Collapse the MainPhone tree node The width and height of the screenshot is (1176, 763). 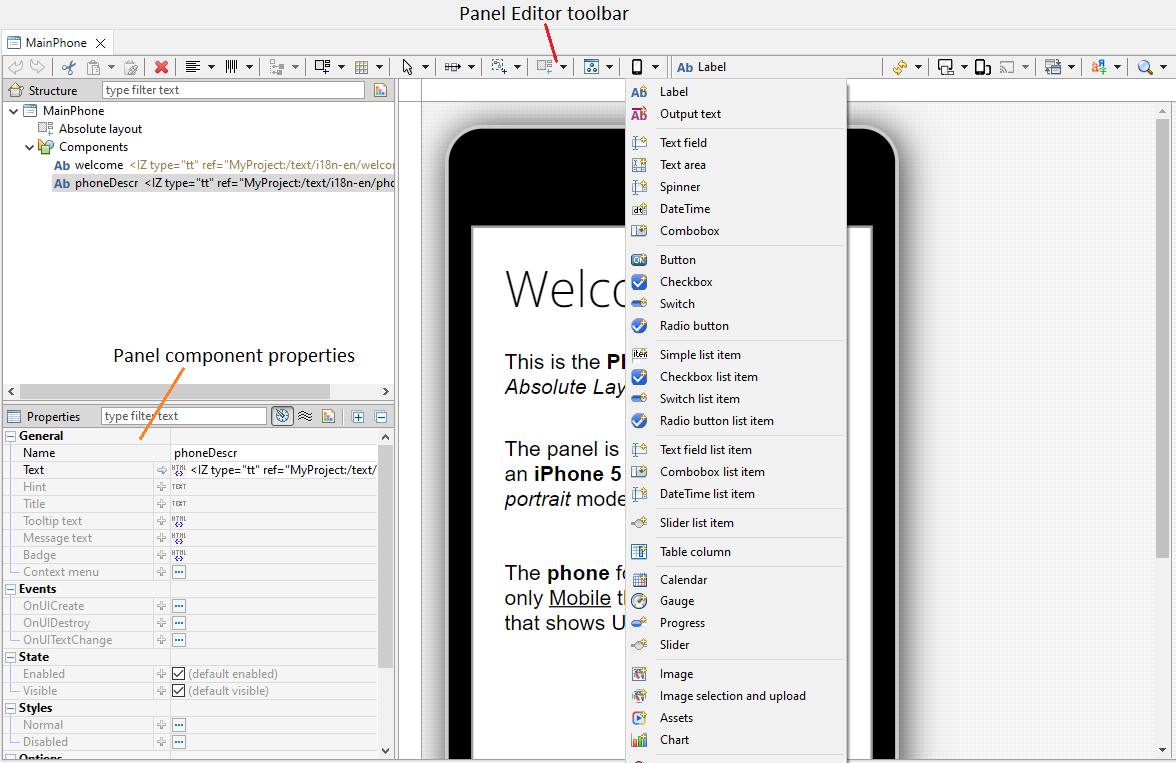click(x=13, y=111)
